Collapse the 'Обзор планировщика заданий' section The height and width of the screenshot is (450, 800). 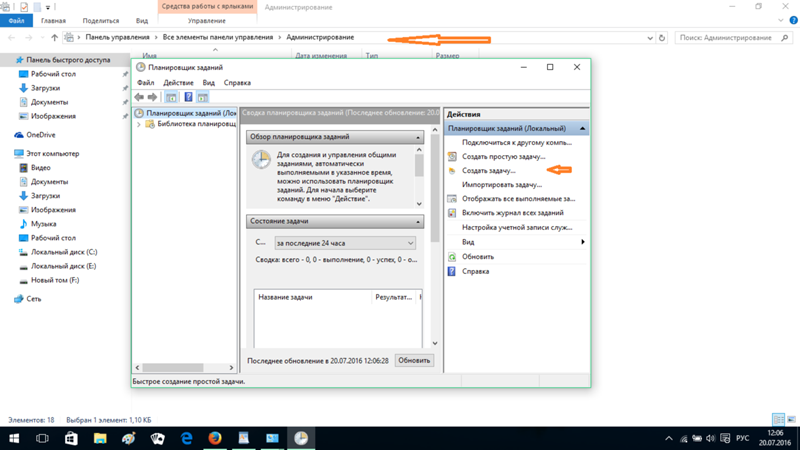[x=418, y=137]
